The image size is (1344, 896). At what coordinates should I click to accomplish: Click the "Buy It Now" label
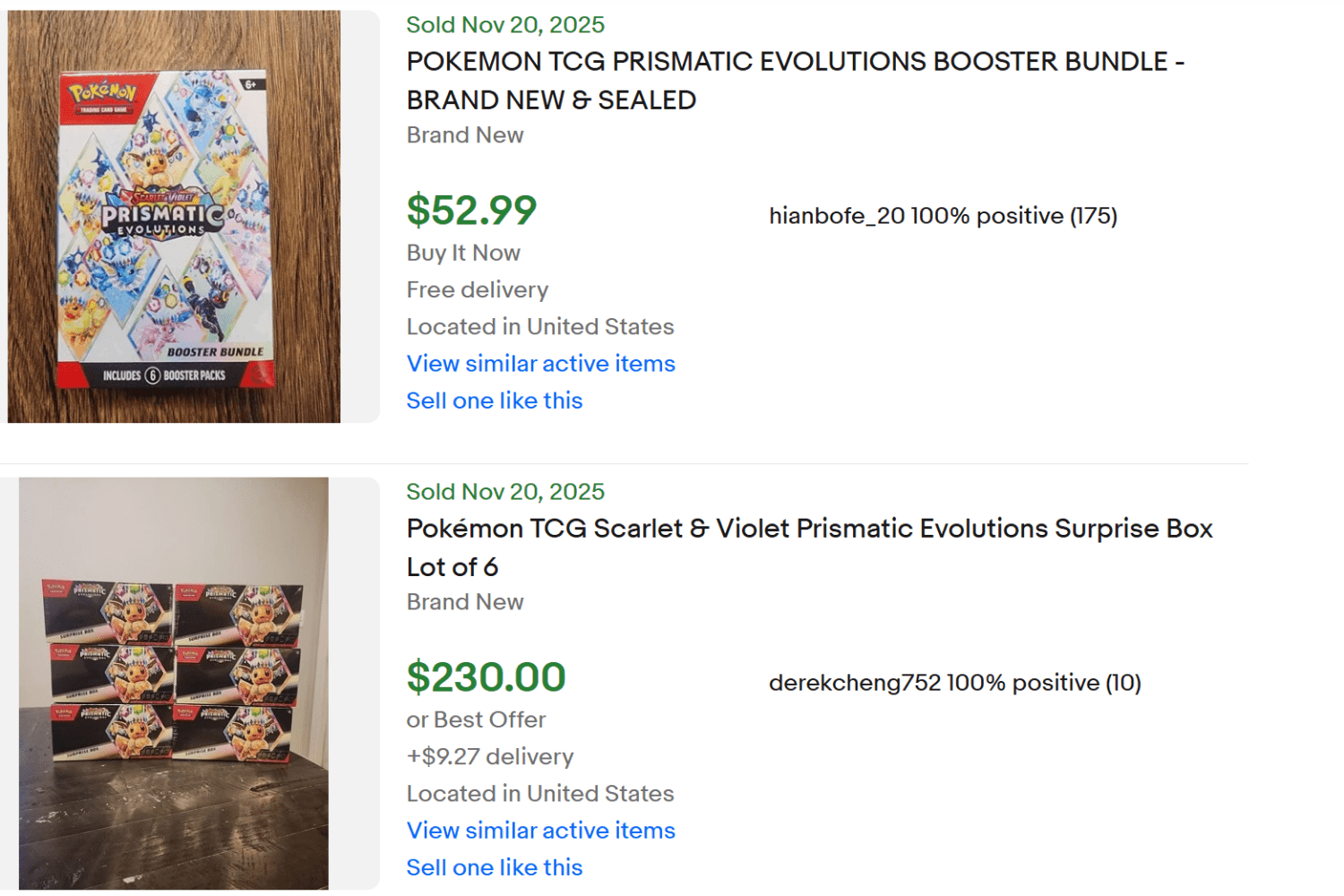coord(462,254)
